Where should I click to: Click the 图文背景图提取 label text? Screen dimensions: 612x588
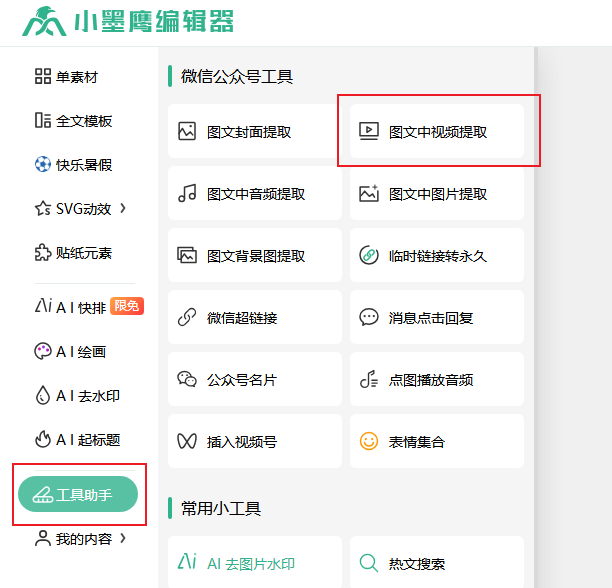(256, 256)
